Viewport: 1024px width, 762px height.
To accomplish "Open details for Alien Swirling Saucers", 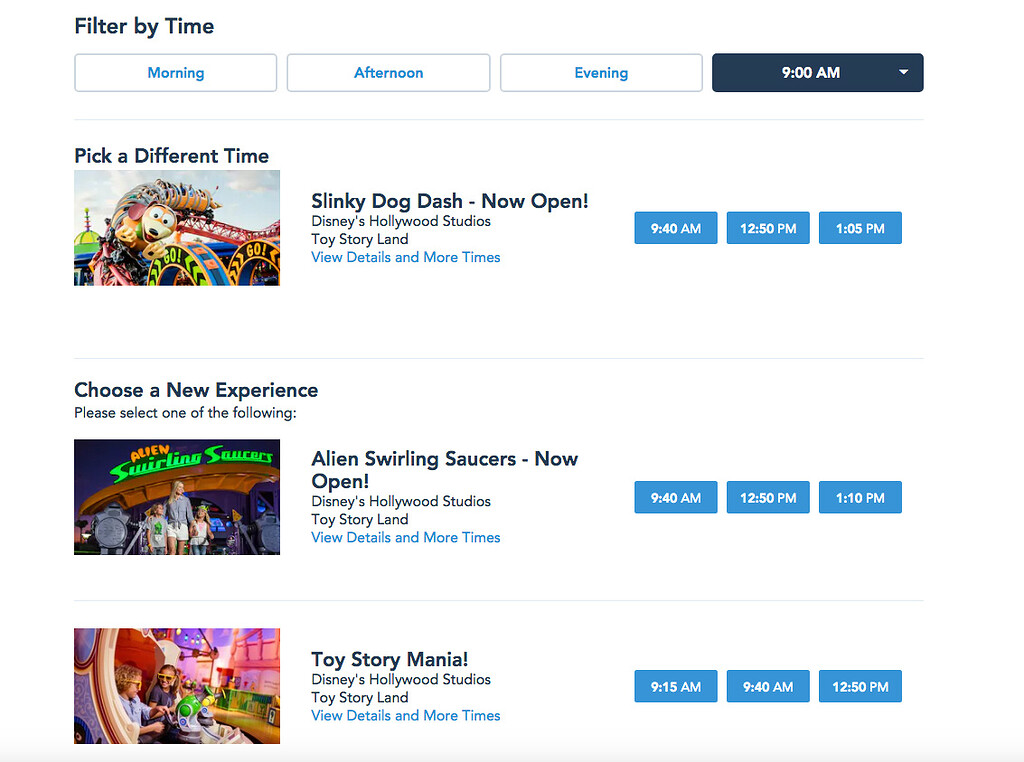I will [x=406, y=537].
